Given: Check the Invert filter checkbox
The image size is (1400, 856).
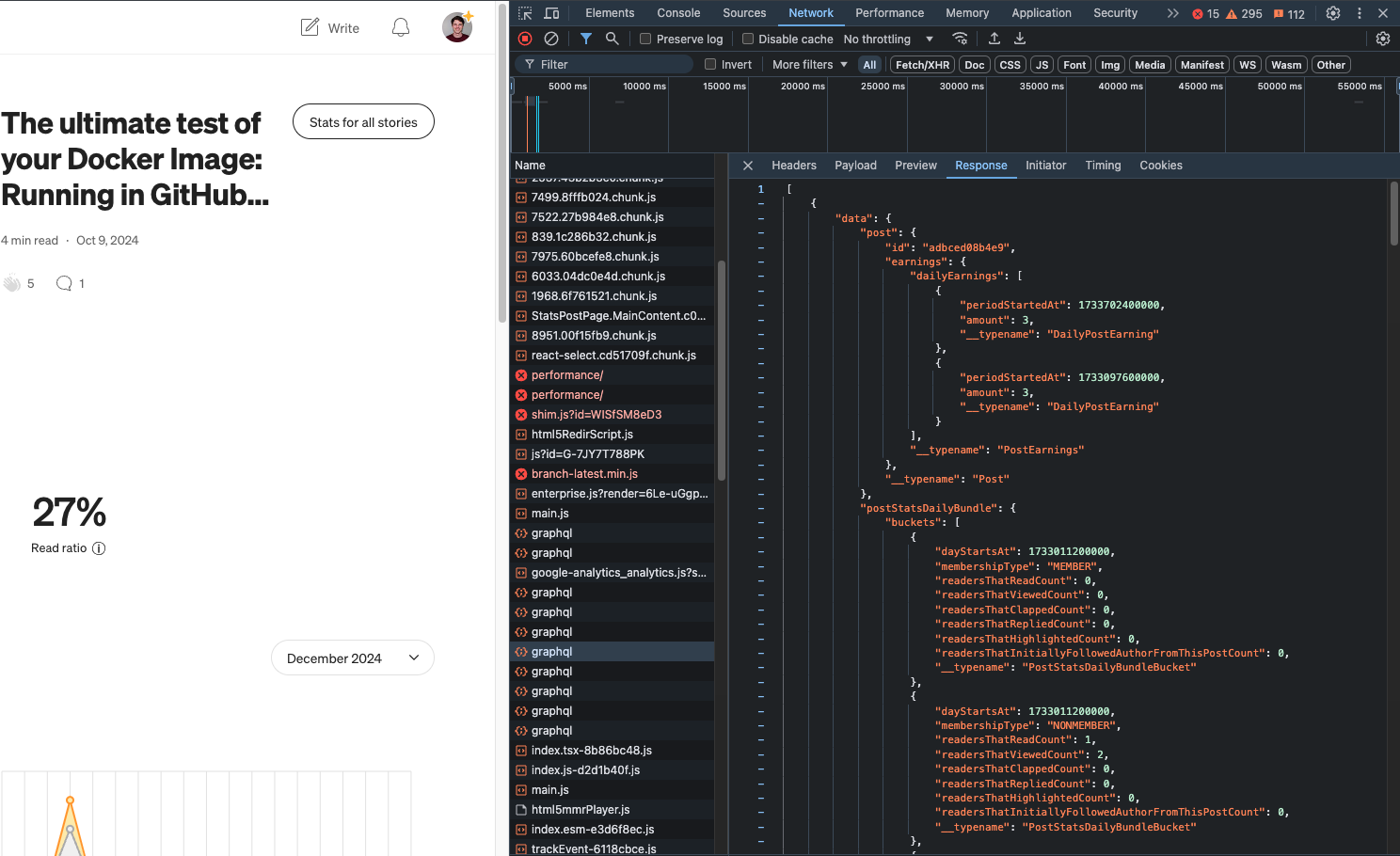Looking at the screenshot, I should 710,64.
